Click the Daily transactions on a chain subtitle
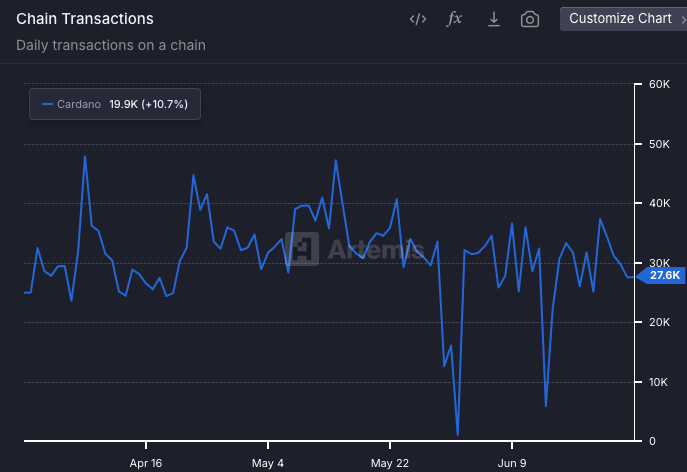Viewport: 687px width, 472px height. tap(111, 45)
